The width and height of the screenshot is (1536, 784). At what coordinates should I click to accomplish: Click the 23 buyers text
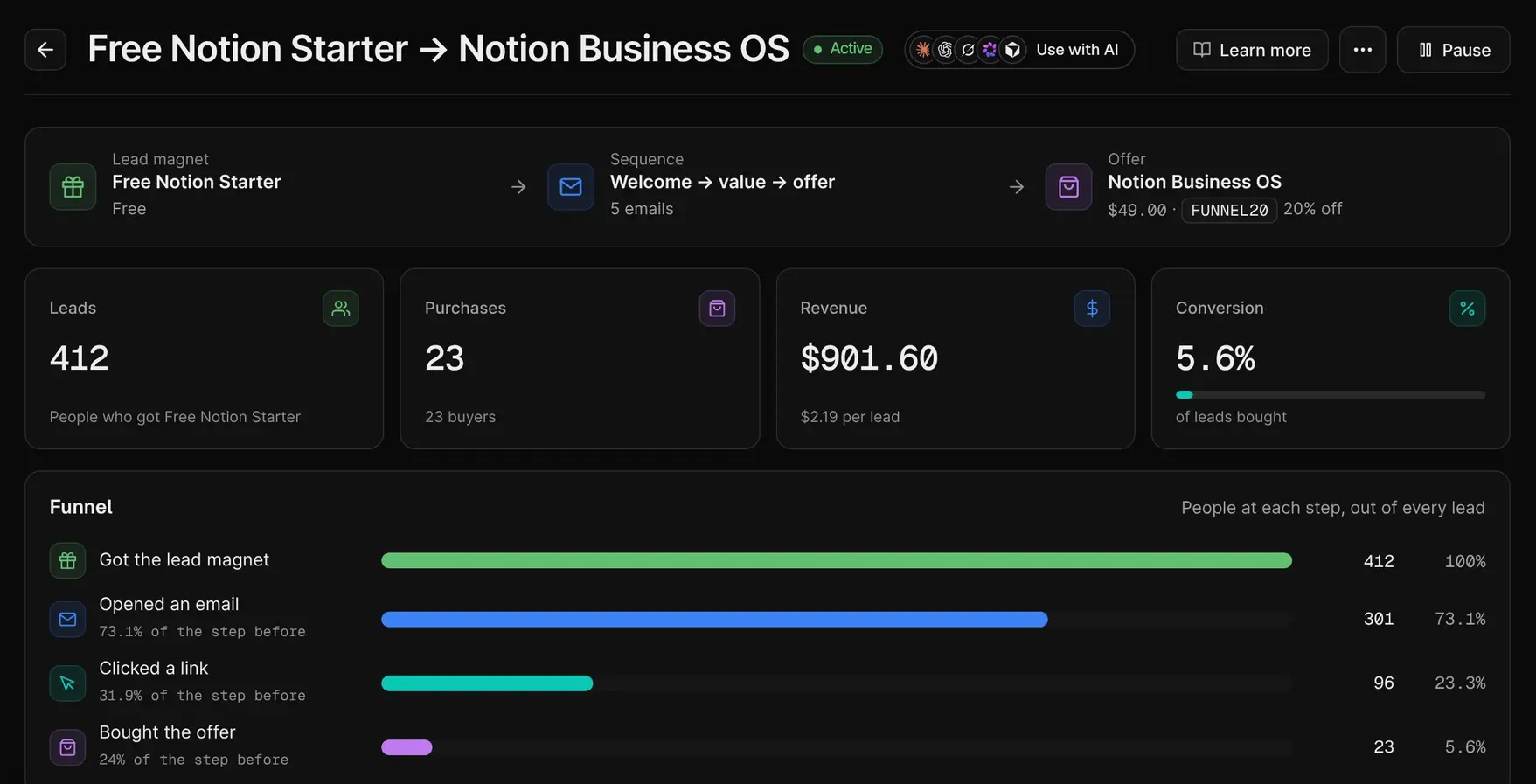[460, 417]
